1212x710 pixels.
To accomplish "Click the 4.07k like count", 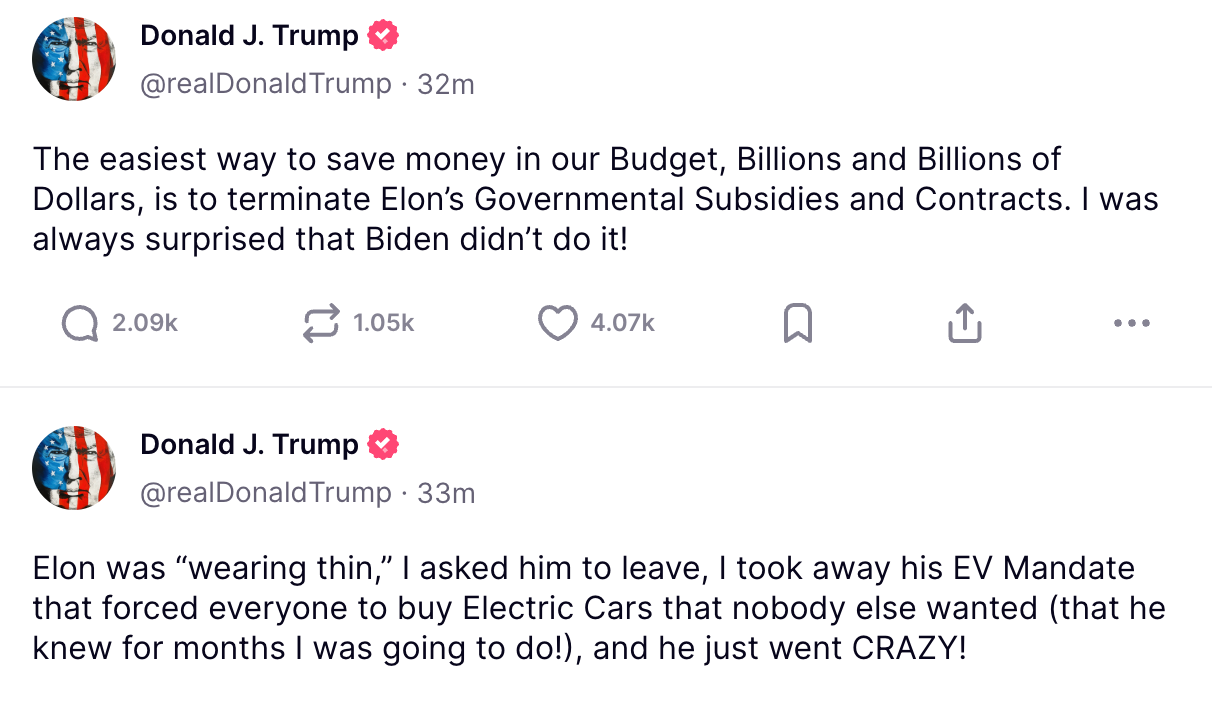I will coord(622,323).
